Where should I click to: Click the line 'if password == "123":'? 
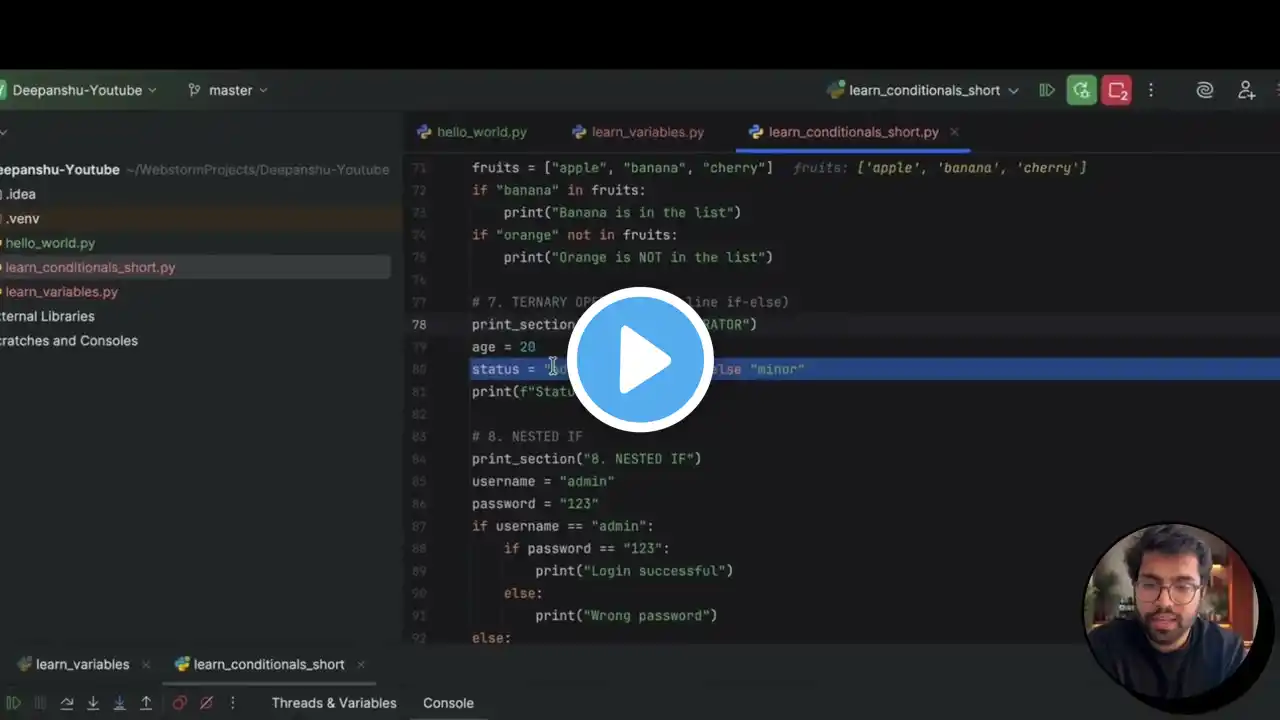(x=587, y=549)
